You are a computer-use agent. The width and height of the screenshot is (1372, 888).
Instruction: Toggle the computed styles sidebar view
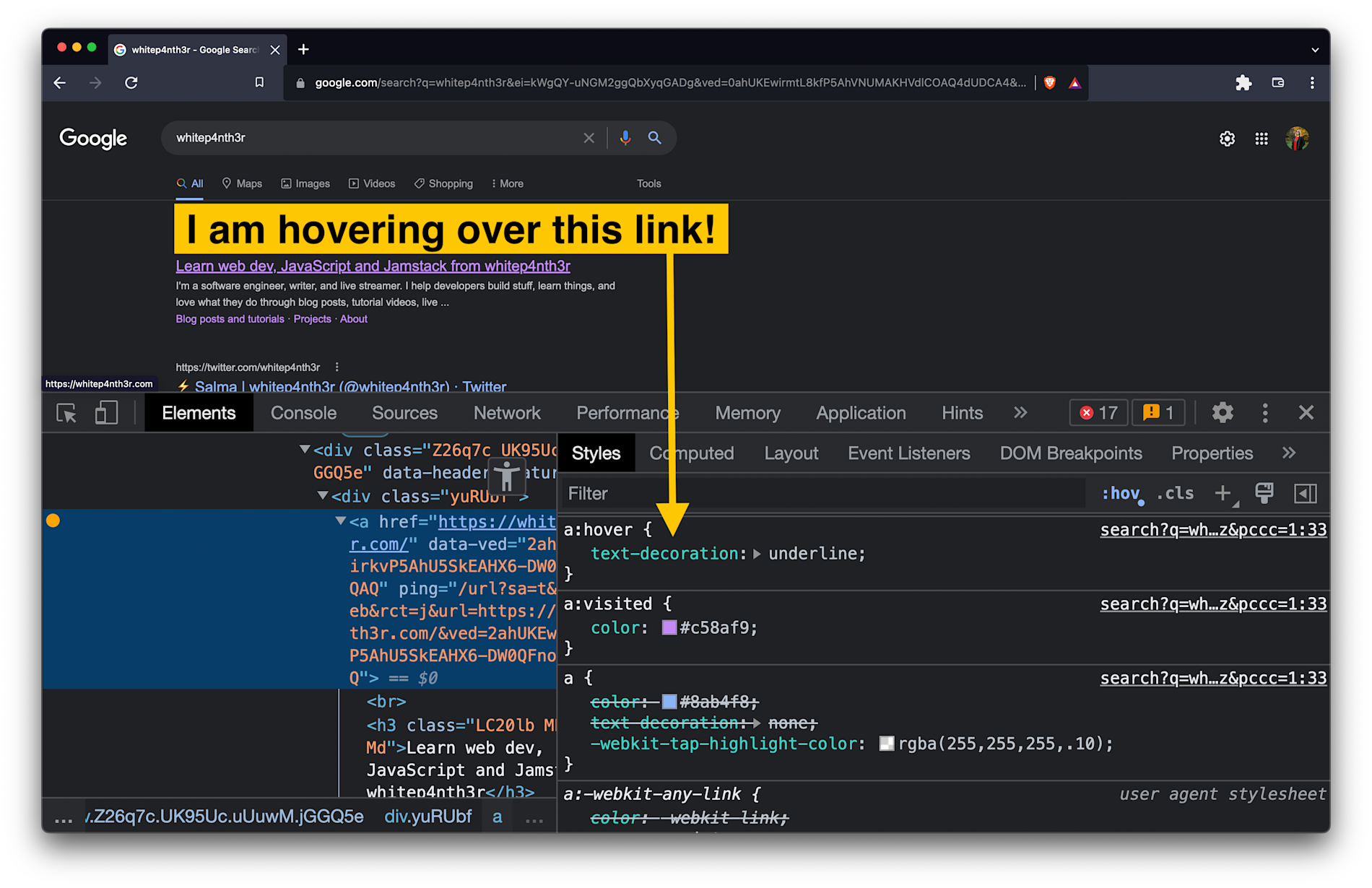(x=1304, y=493)
